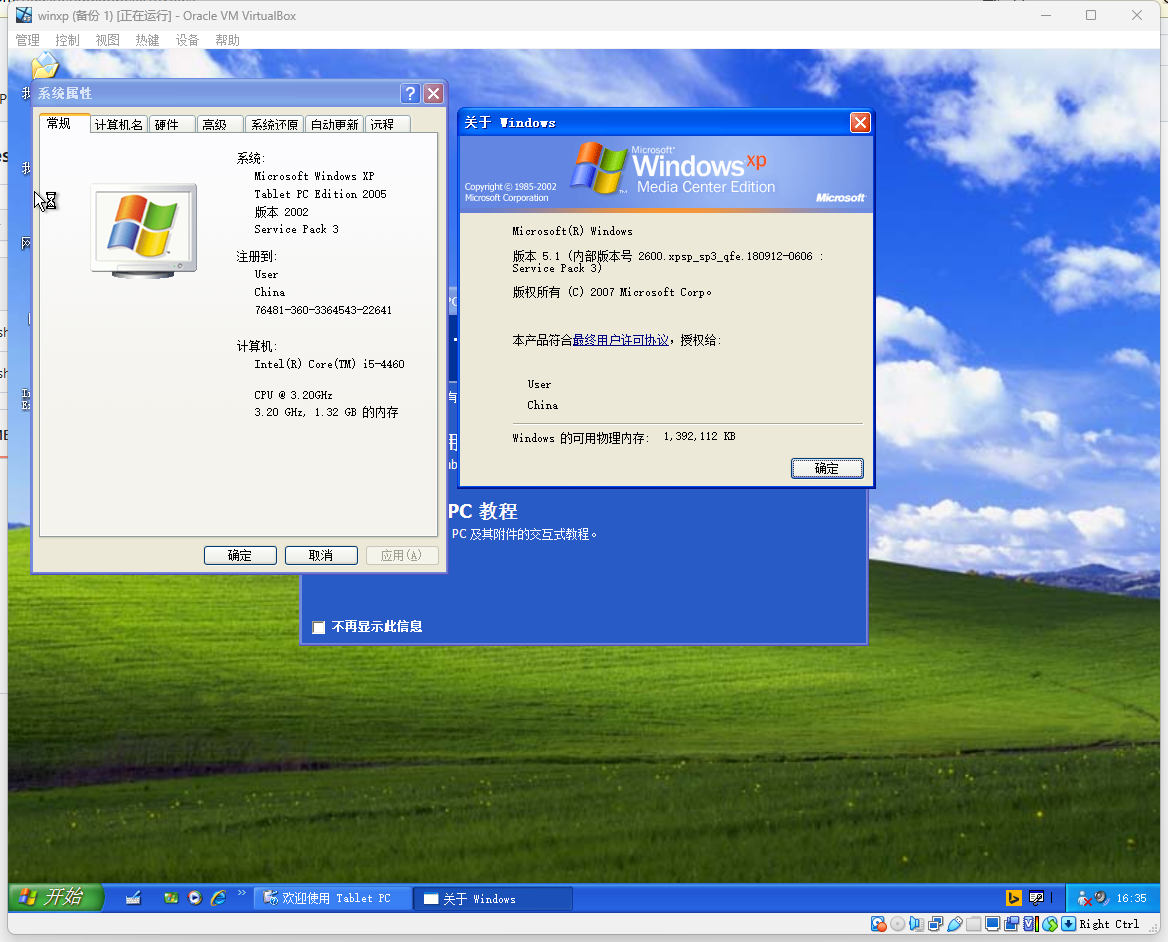
Task: Launch Internet Explorer from Quick Launch
Action: (218, 898)
